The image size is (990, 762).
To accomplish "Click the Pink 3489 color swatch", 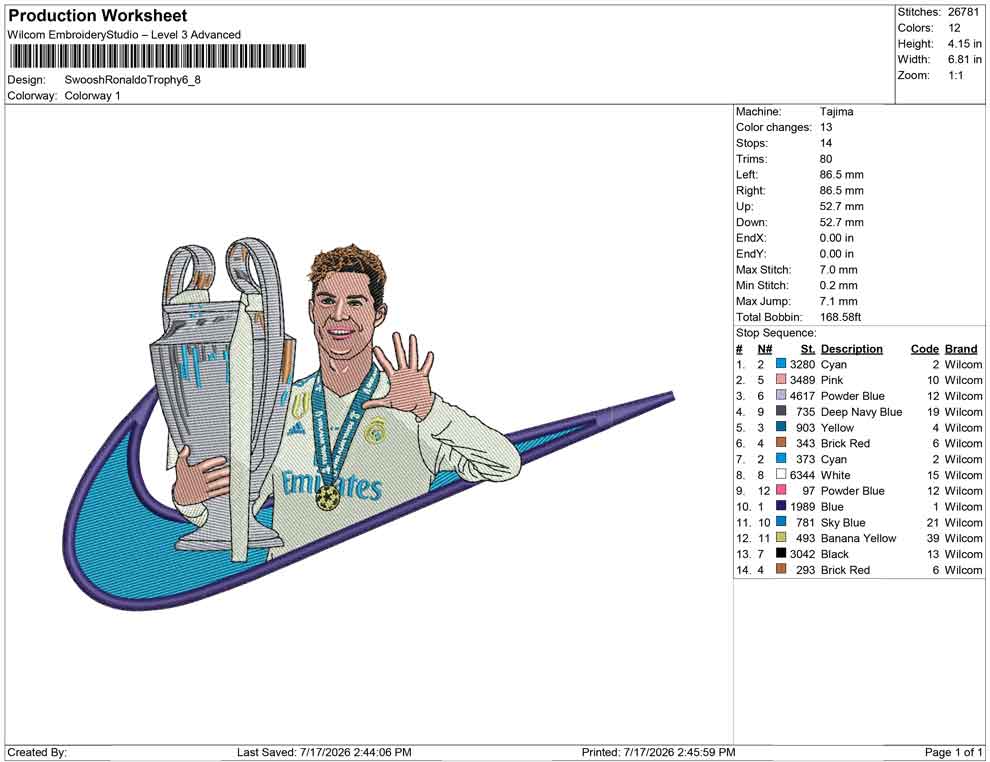I will coord(781,379).
